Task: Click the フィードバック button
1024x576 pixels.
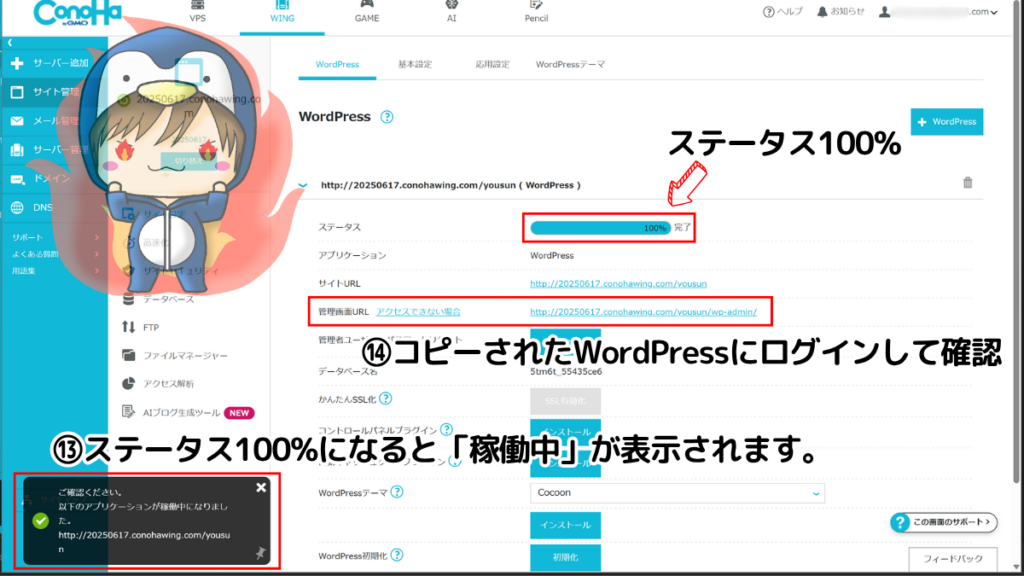Action: [x=953, y=559]
